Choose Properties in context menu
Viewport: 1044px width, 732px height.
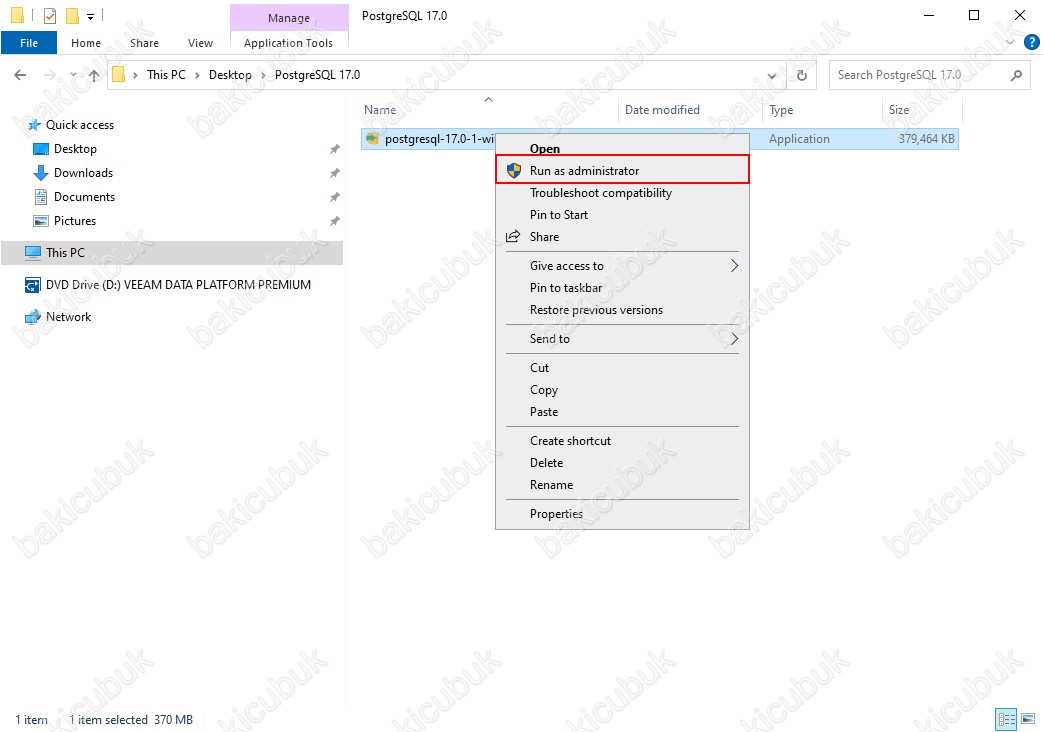pos(622,514)
